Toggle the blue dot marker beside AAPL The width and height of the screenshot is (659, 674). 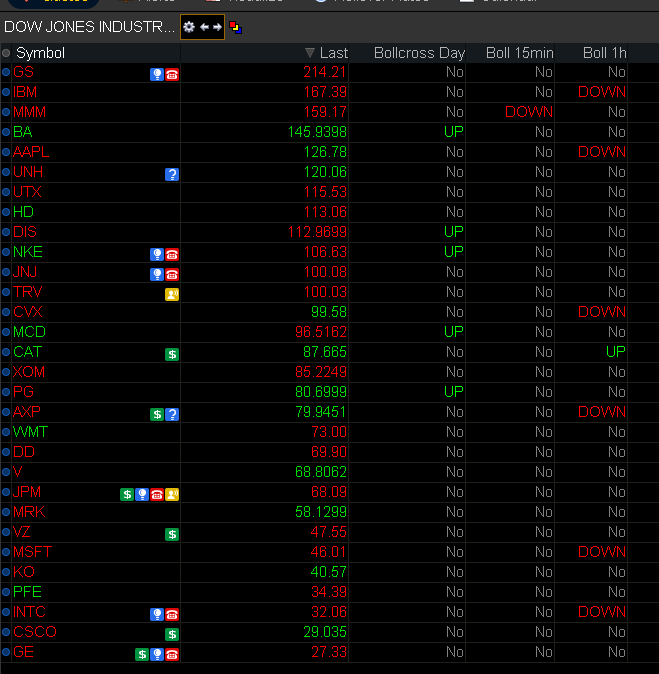pos(6,152)
